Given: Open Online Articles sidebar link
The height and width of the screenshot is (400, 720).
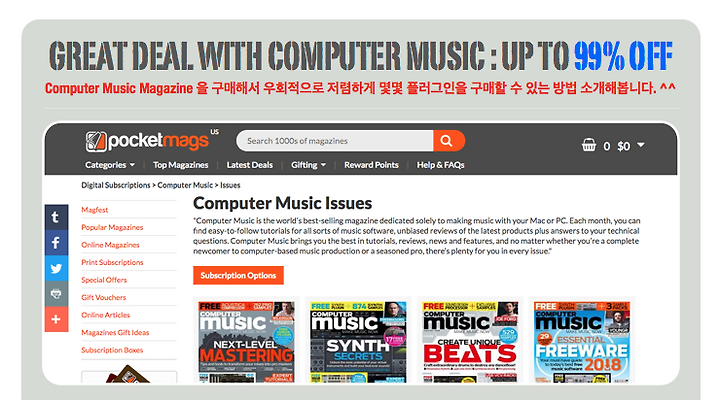Looking at the screenshot, I should [106, 315].
